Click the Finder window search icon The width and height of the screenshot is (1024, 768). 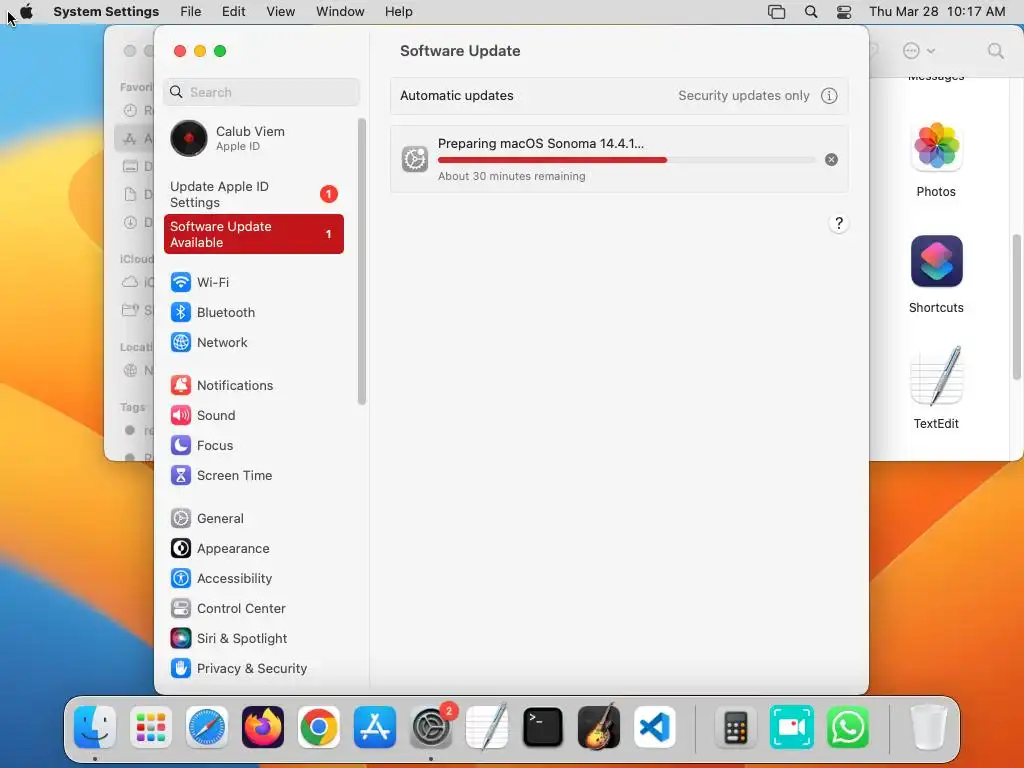(995, 51)
